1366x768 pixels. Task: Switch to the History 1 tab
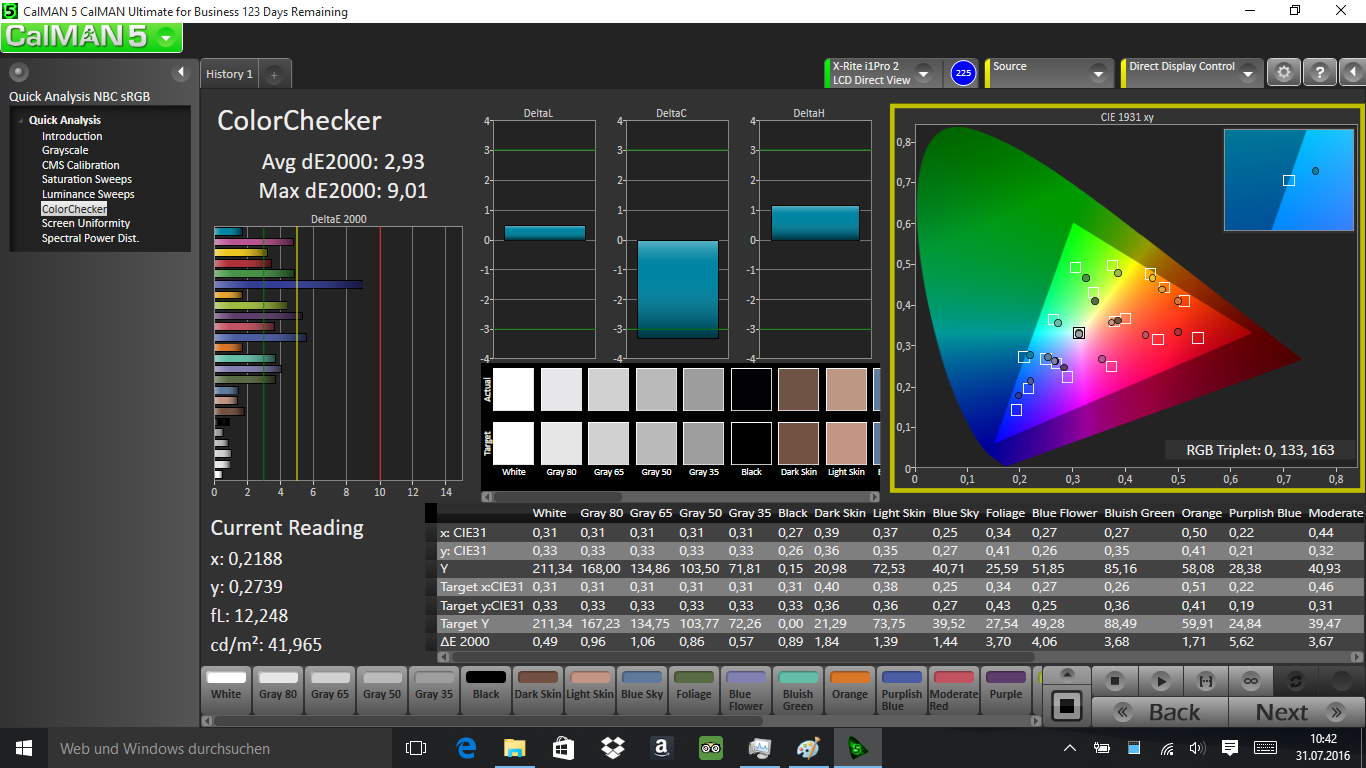pos(229,74)
